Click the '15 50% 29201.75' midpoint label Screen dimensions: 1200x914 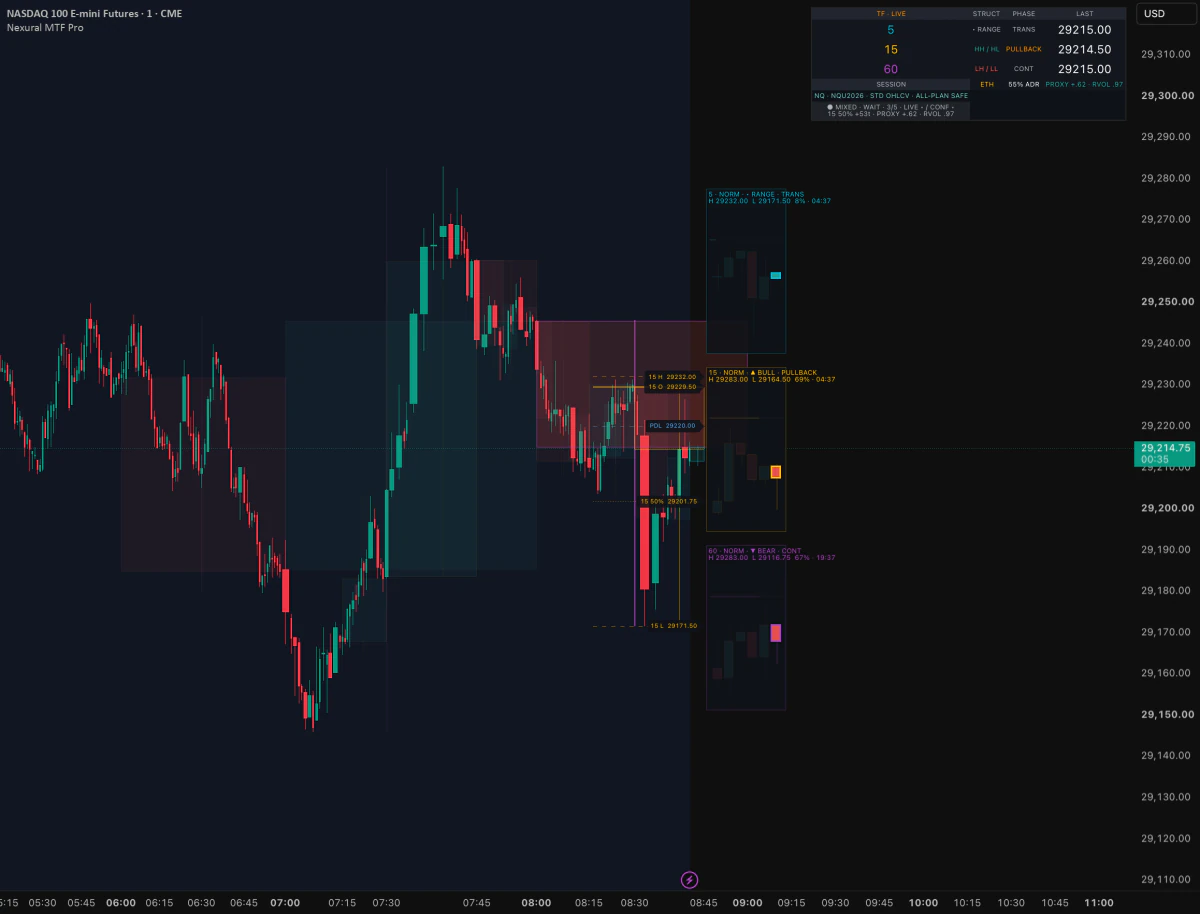coord(669,501)
